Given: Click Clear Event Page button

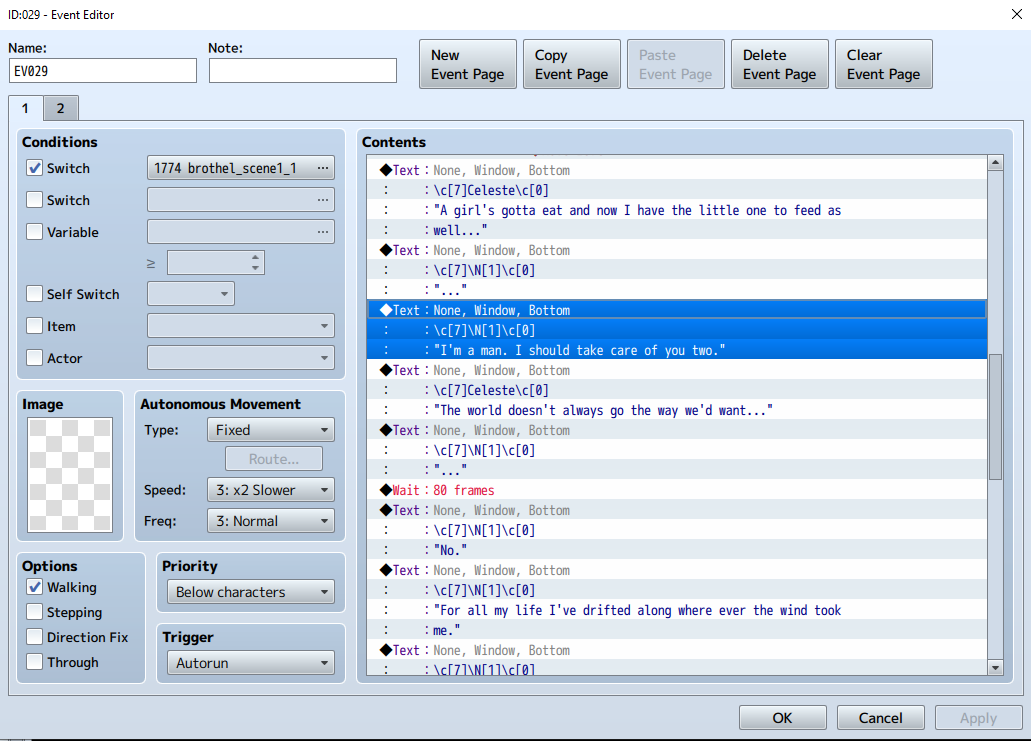Looking at the screenshot, I should [884, 64].
